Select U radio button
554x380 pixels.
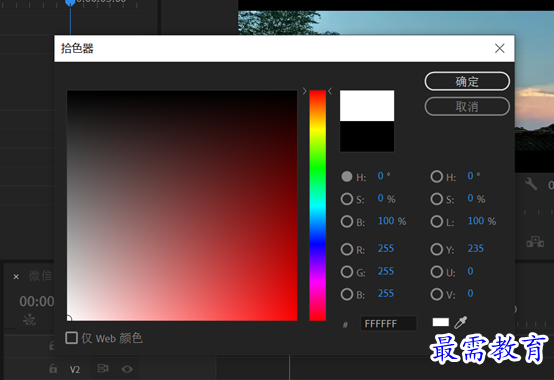[436, 272]
